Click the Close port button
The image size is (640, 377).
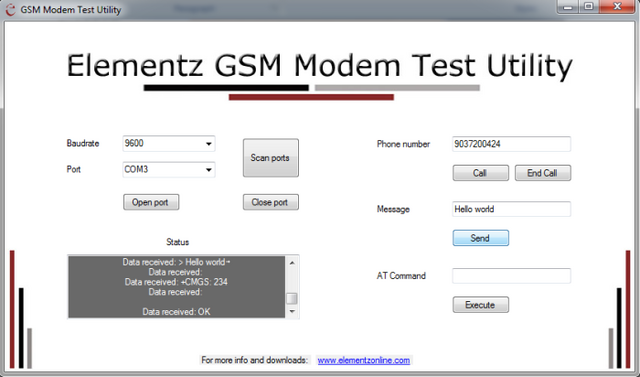(x=271, y=202)
